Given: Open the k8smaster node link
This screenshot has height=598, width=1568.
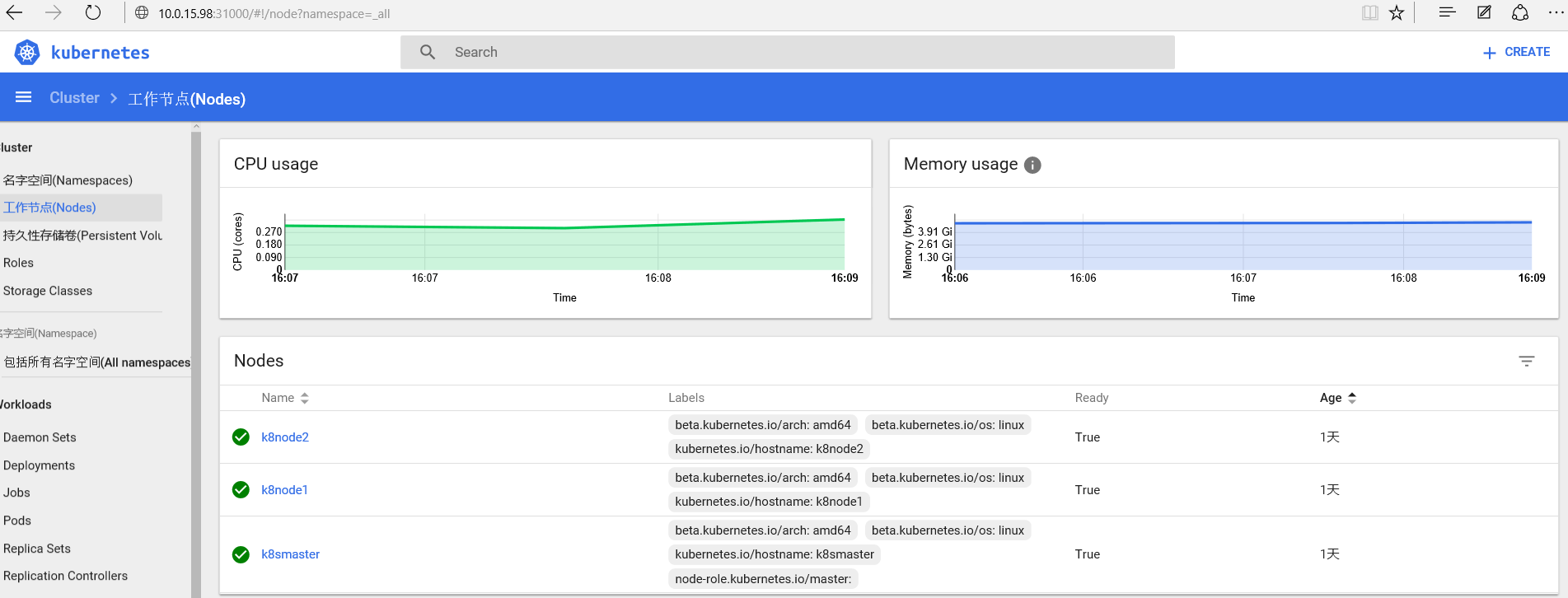Looking at the screenshot, I should [x=291, y=554].
